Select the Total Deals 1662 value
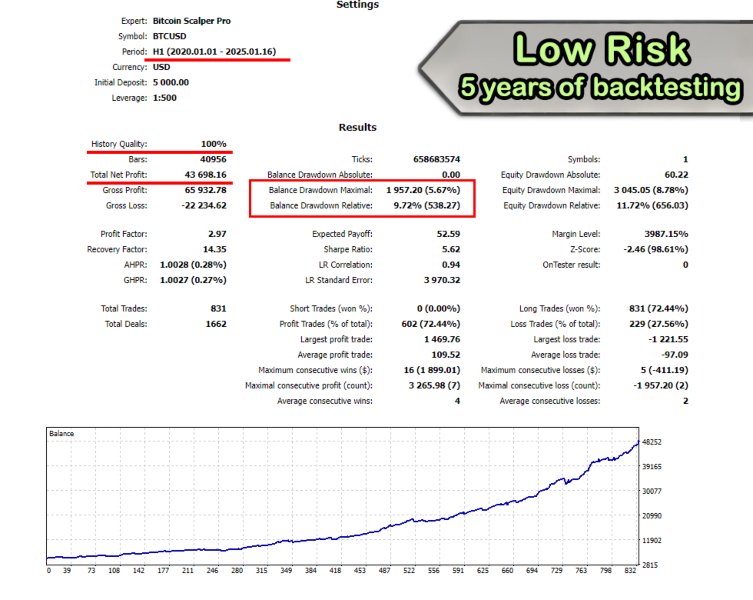753x600 pixels. click(x=216, y=324)
